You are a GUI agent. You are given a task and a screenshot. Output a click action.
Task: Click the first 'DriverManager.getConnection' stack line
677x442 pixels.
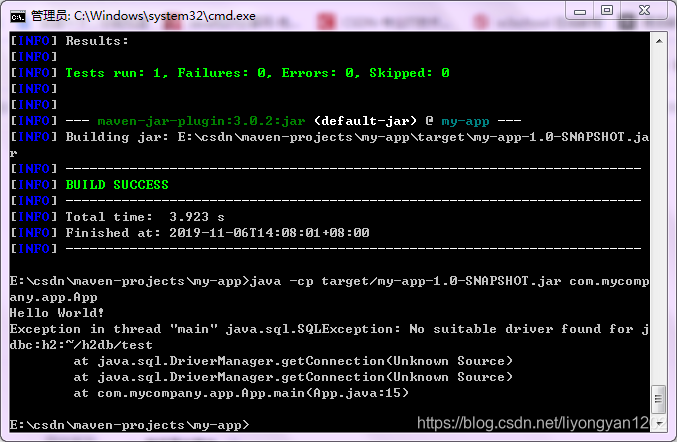(293, 361)
